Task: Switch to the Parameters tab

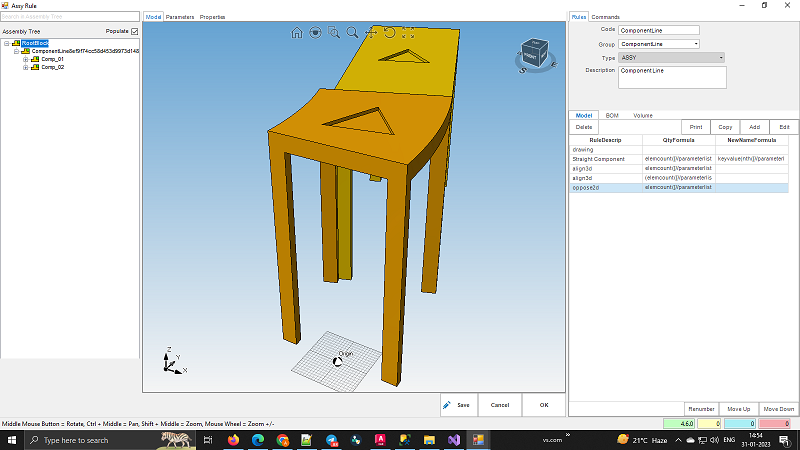Action: click(x=180, y=17)
